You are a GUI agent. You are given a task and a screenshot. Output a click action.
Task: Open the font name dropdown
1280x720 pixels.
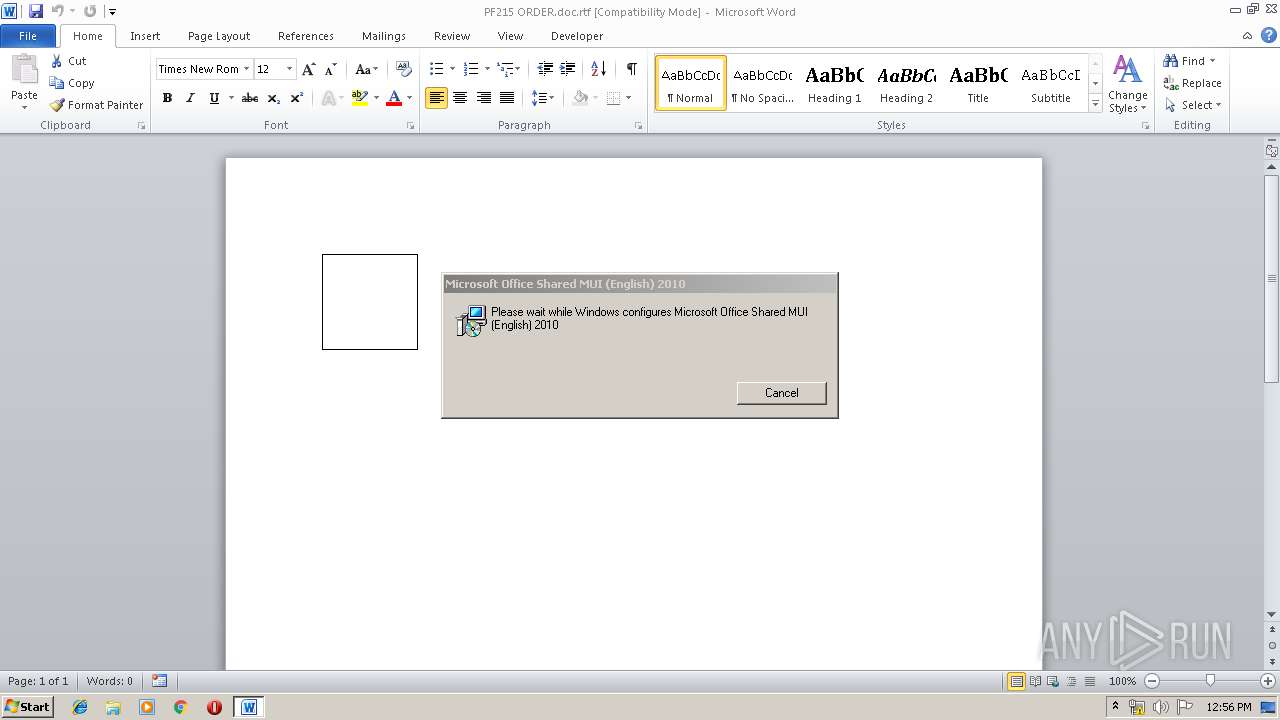[247, 69]
